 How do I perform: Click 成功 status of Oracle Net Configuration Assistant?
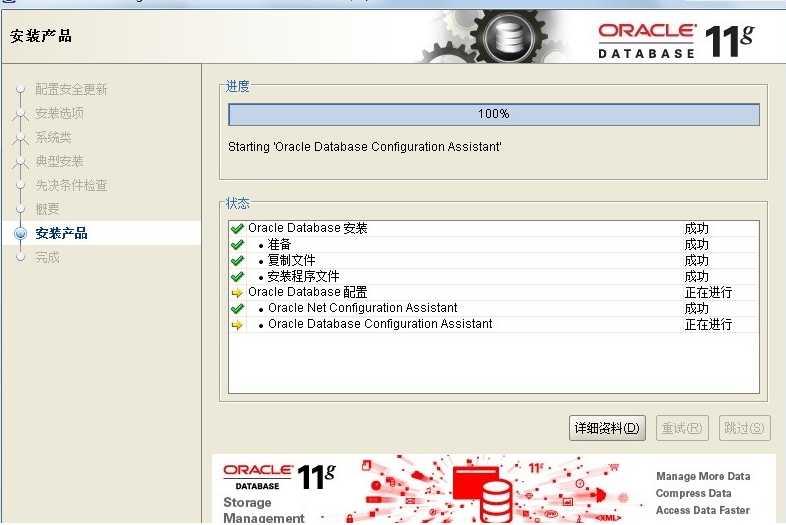click(697, 308)
